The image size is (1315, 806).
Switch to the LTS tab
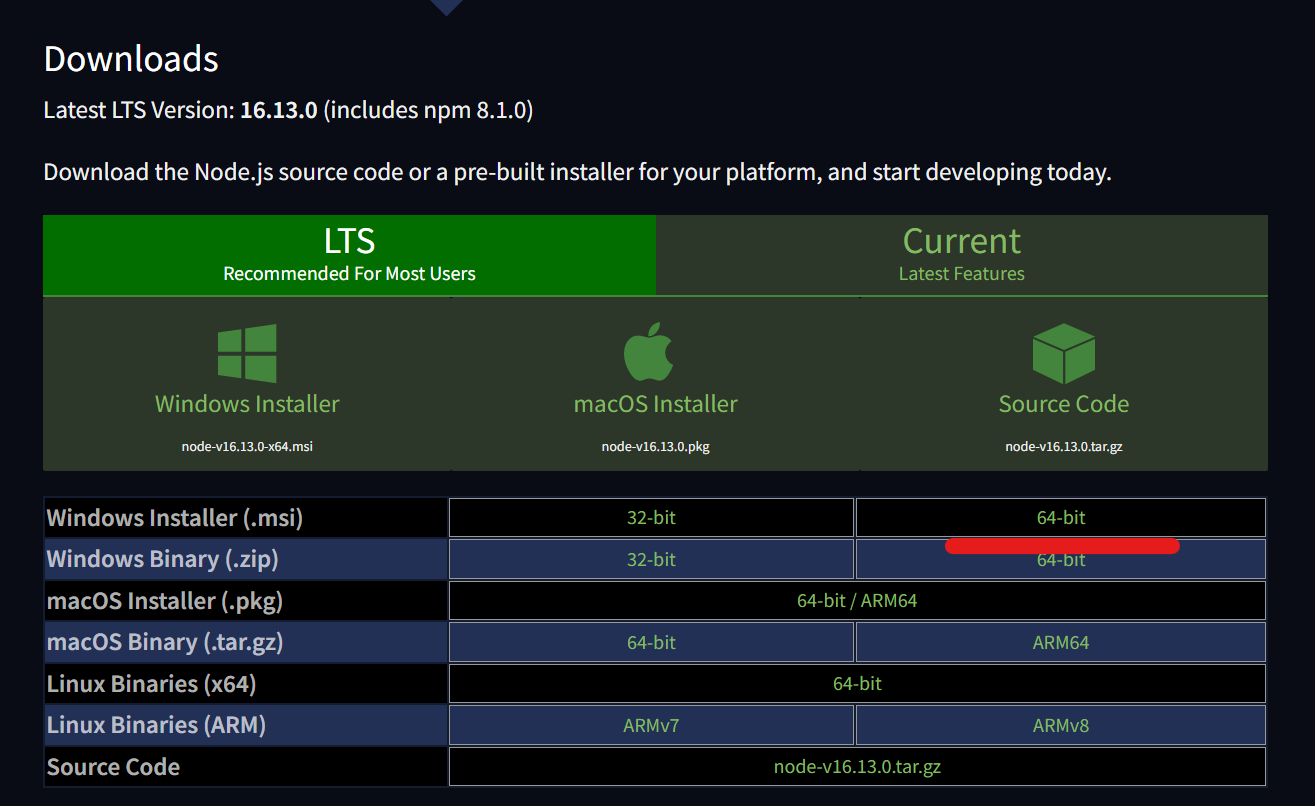tap(349, 255)
